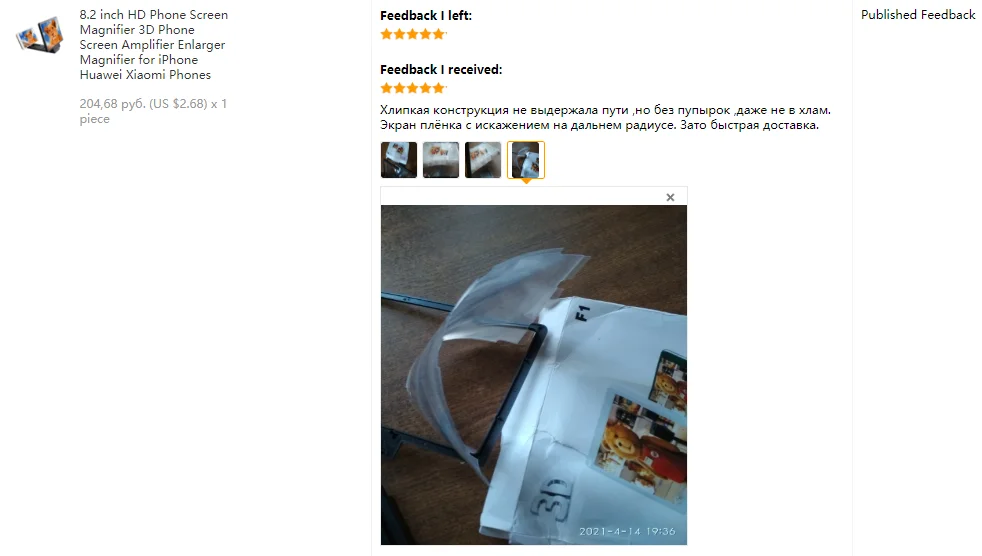Click the enlarged review photo of packaging
This screenshot has height=556, width=982.
coord(534,375)
